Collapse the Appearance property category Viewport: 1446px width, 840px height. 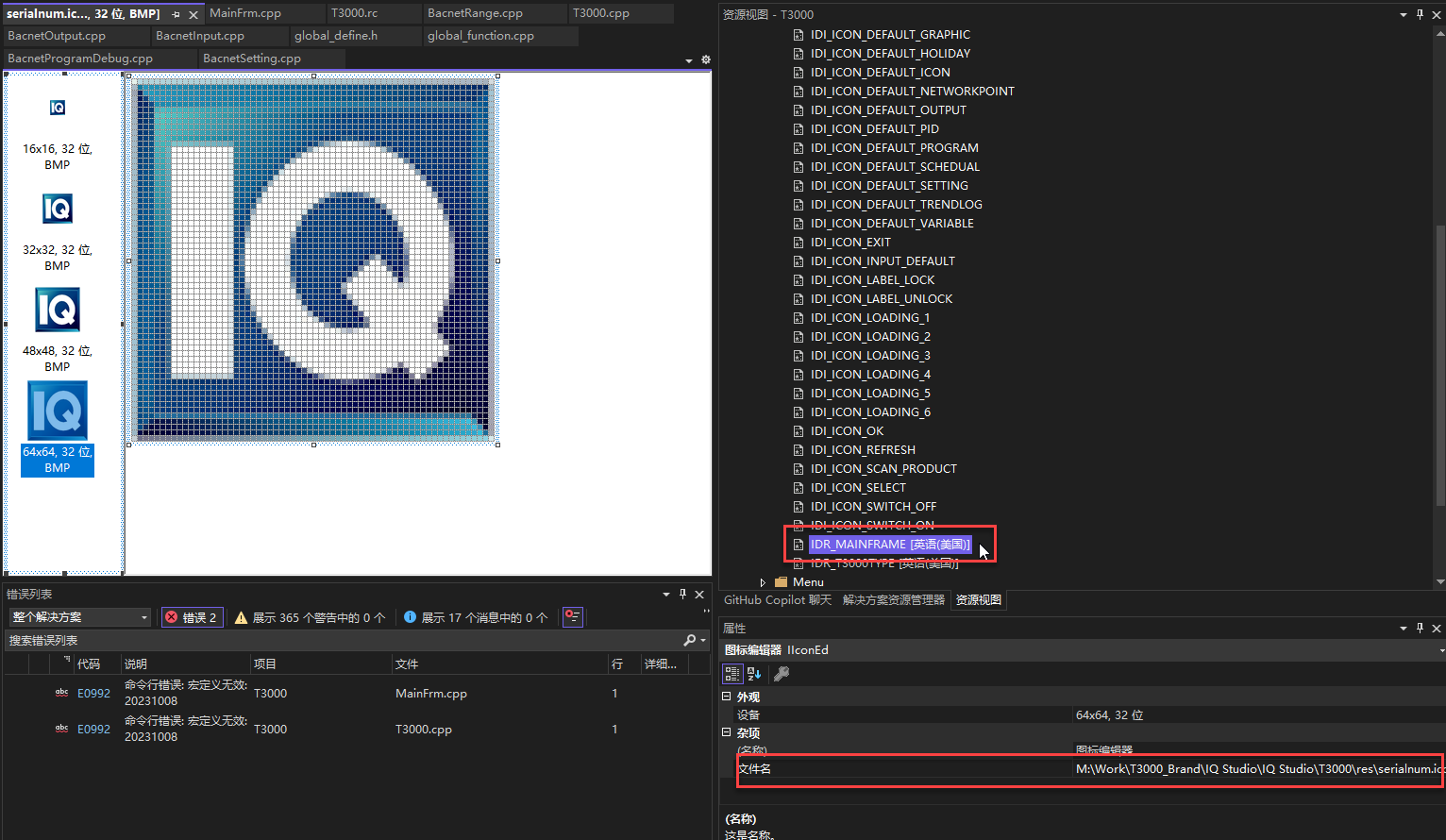727,697
